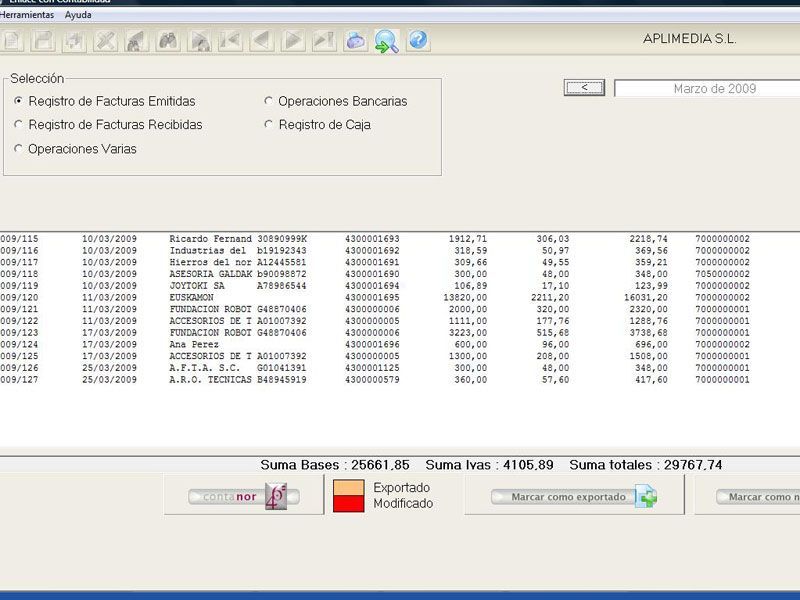
Task: Select Registro de Facturas Emitidas option
Action: 105,101
